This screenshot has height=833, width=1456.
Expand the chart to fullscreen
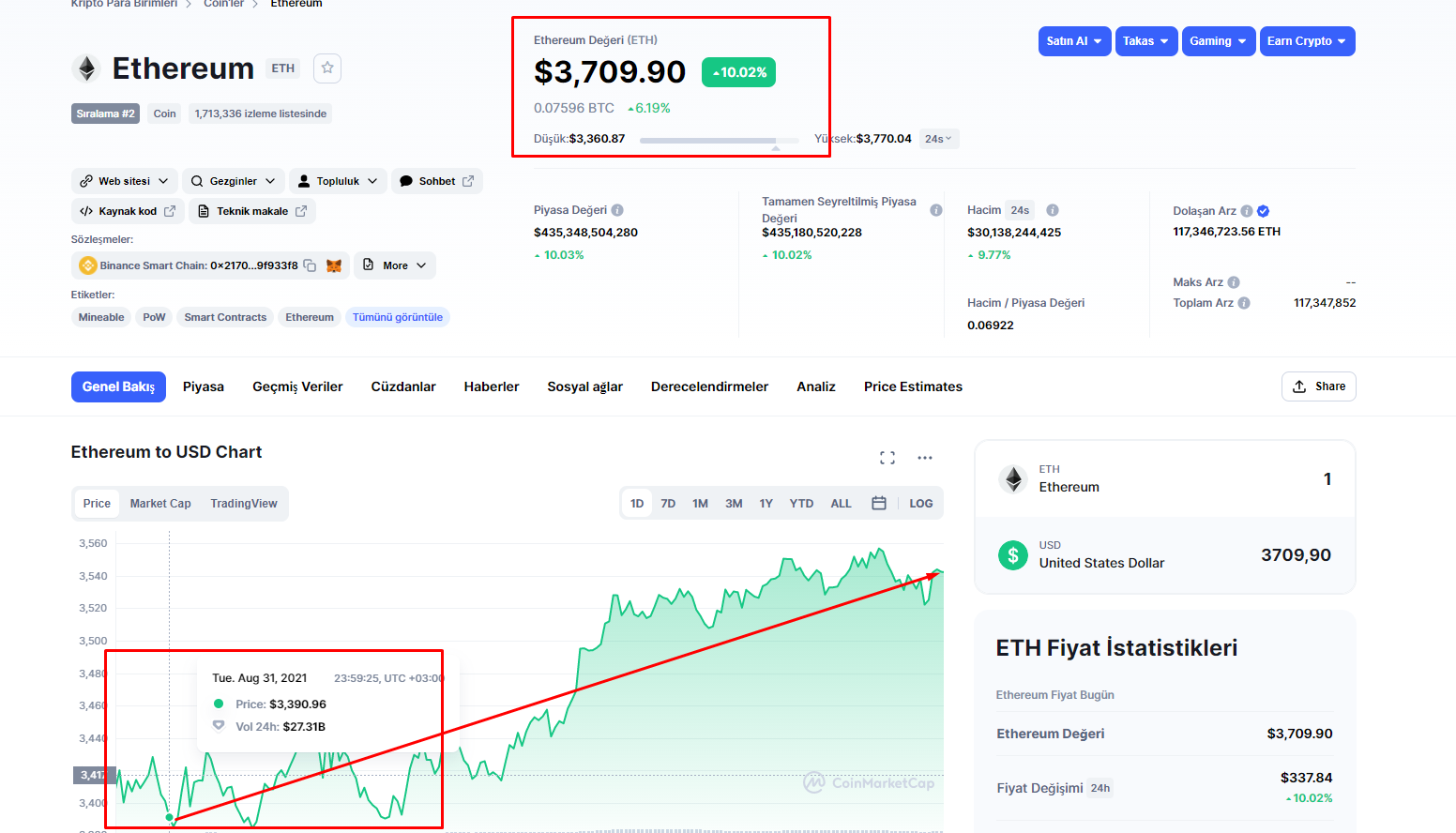[x=887, y=458]
